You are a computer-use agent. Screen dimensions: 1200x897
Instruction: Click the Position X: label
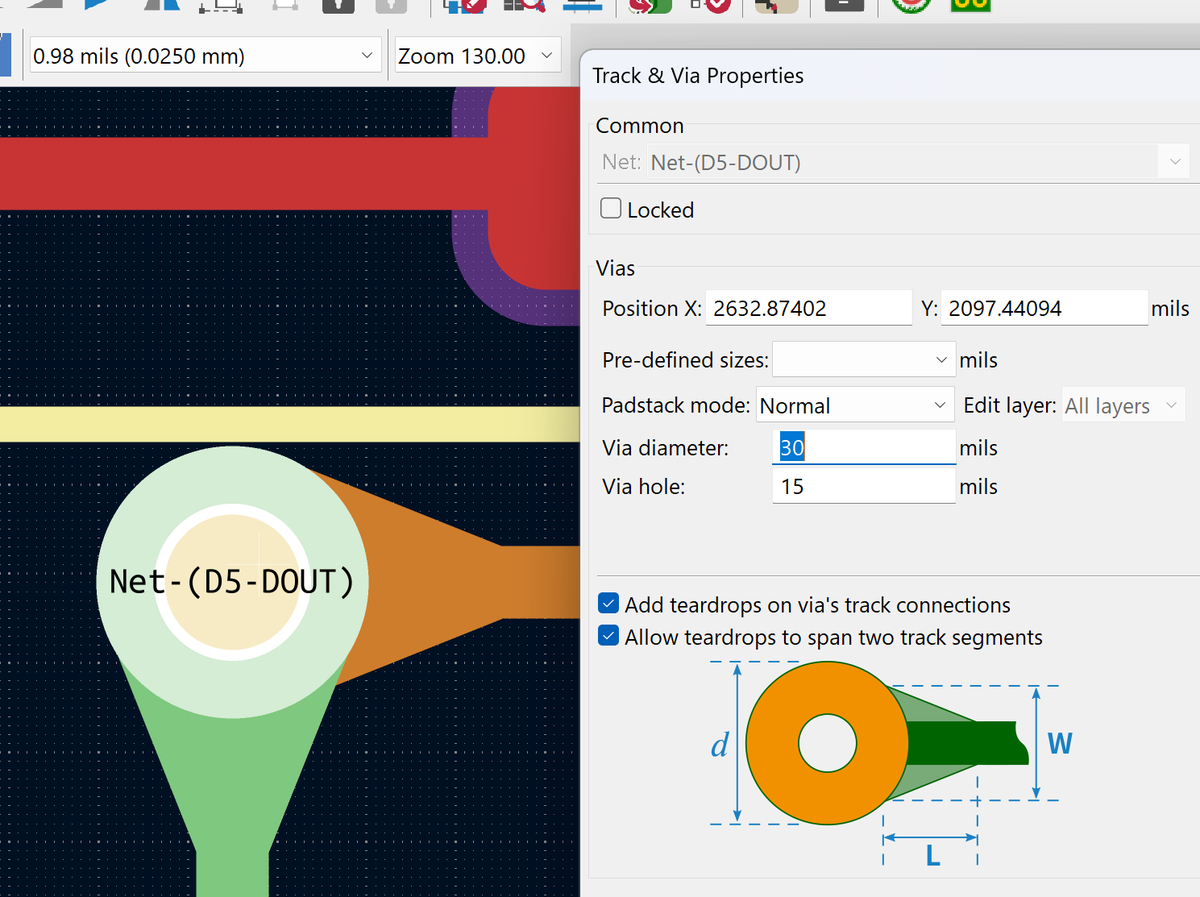pos(652,309)
